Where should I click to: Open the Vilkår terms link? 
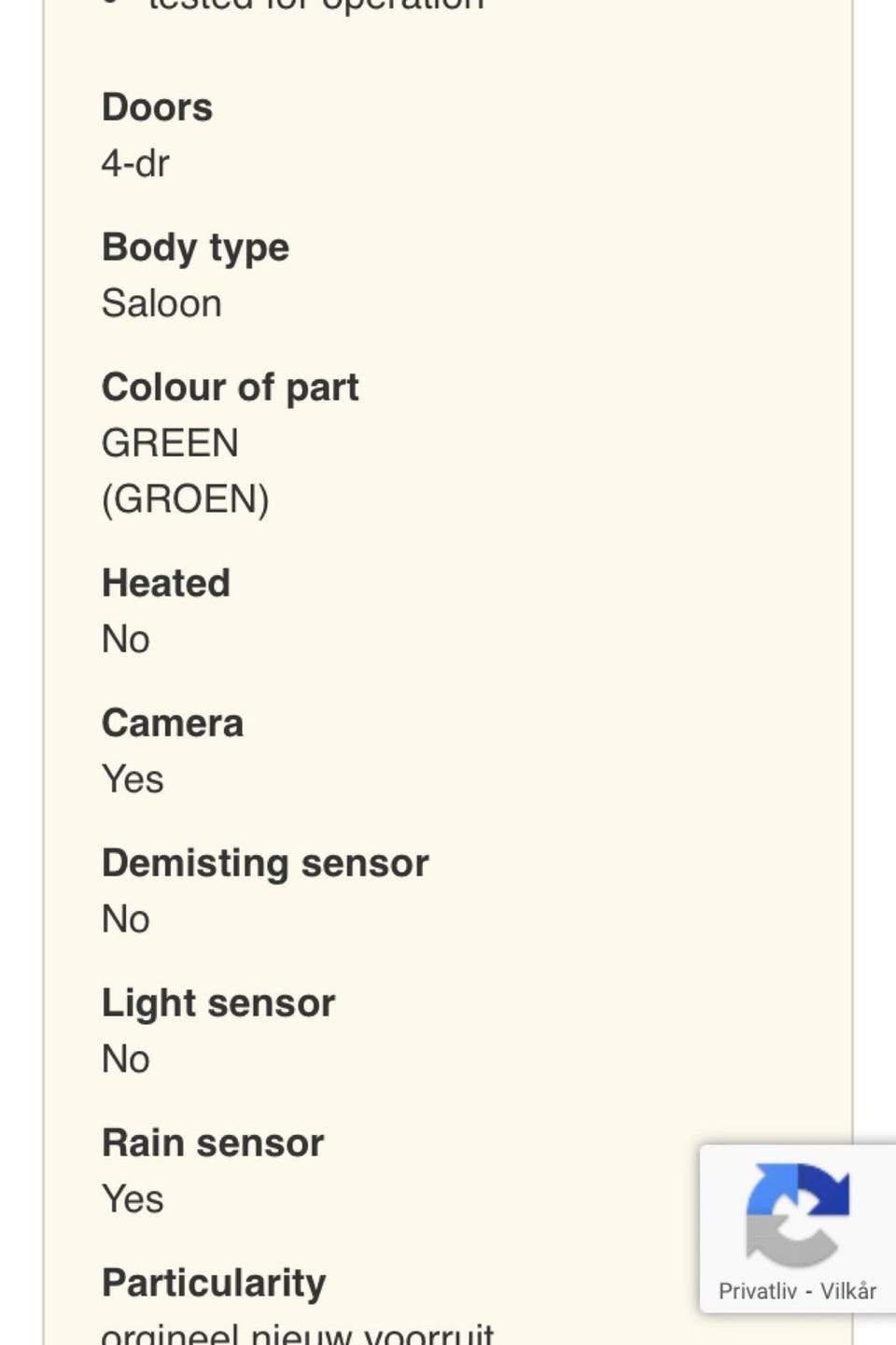pos(847,1291)
